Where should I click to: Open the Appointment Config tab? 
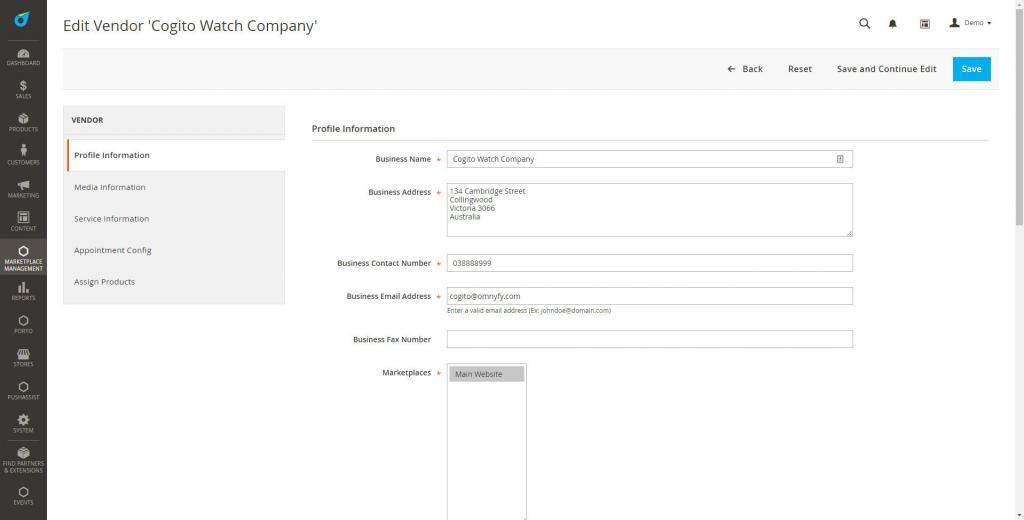174,250
